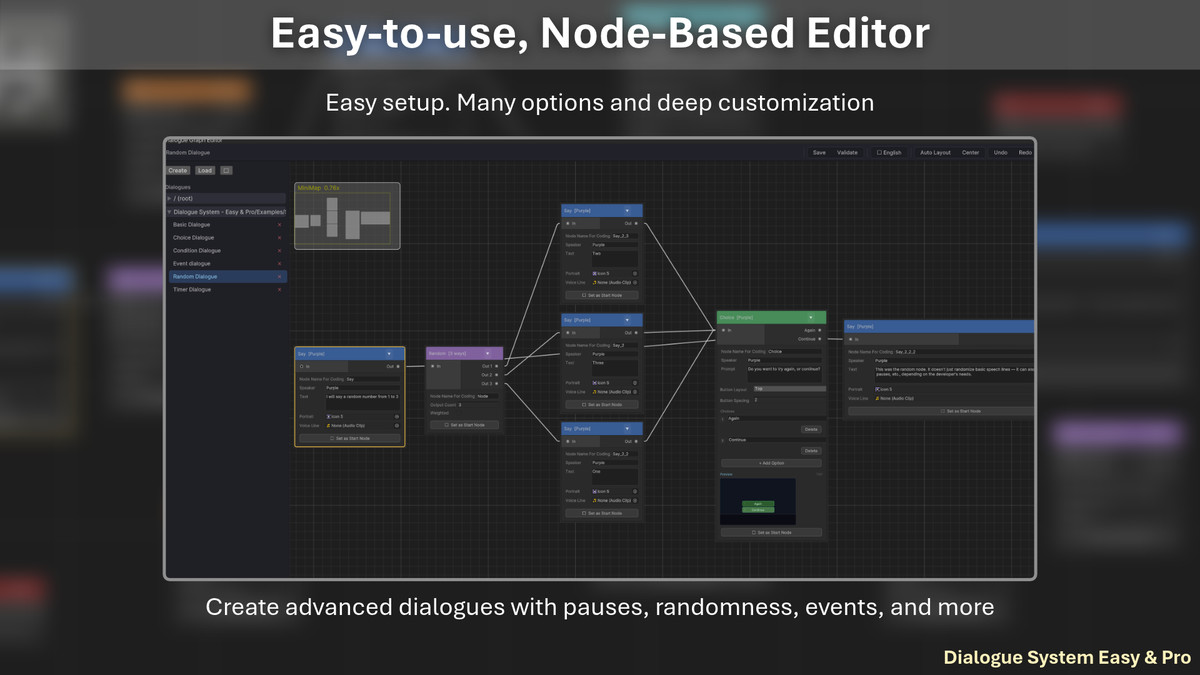Select Random Dialogue in the list
1200x675 pixels.
pos(226,277)
